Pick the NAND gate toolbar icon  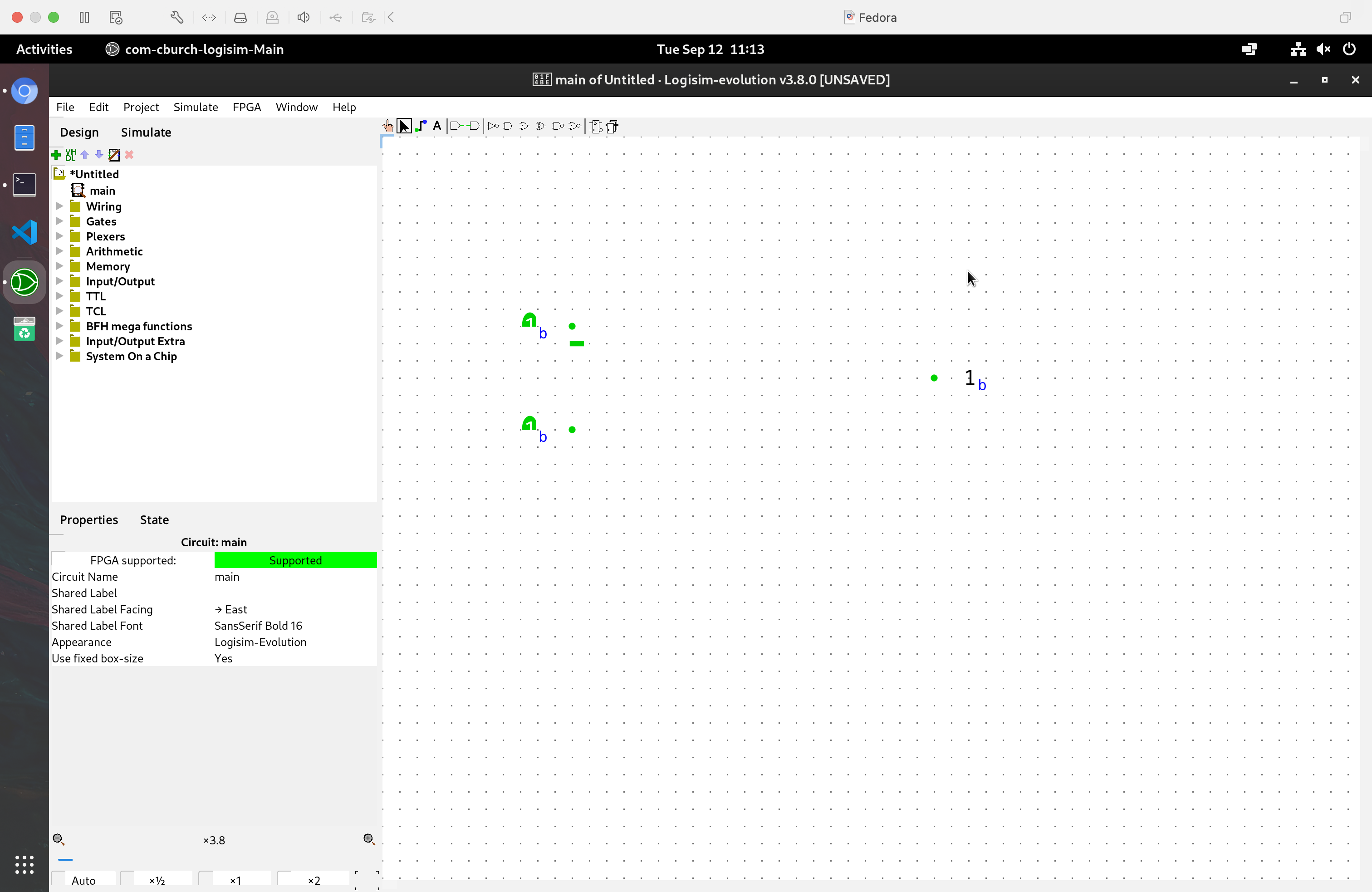click(558, 126)
